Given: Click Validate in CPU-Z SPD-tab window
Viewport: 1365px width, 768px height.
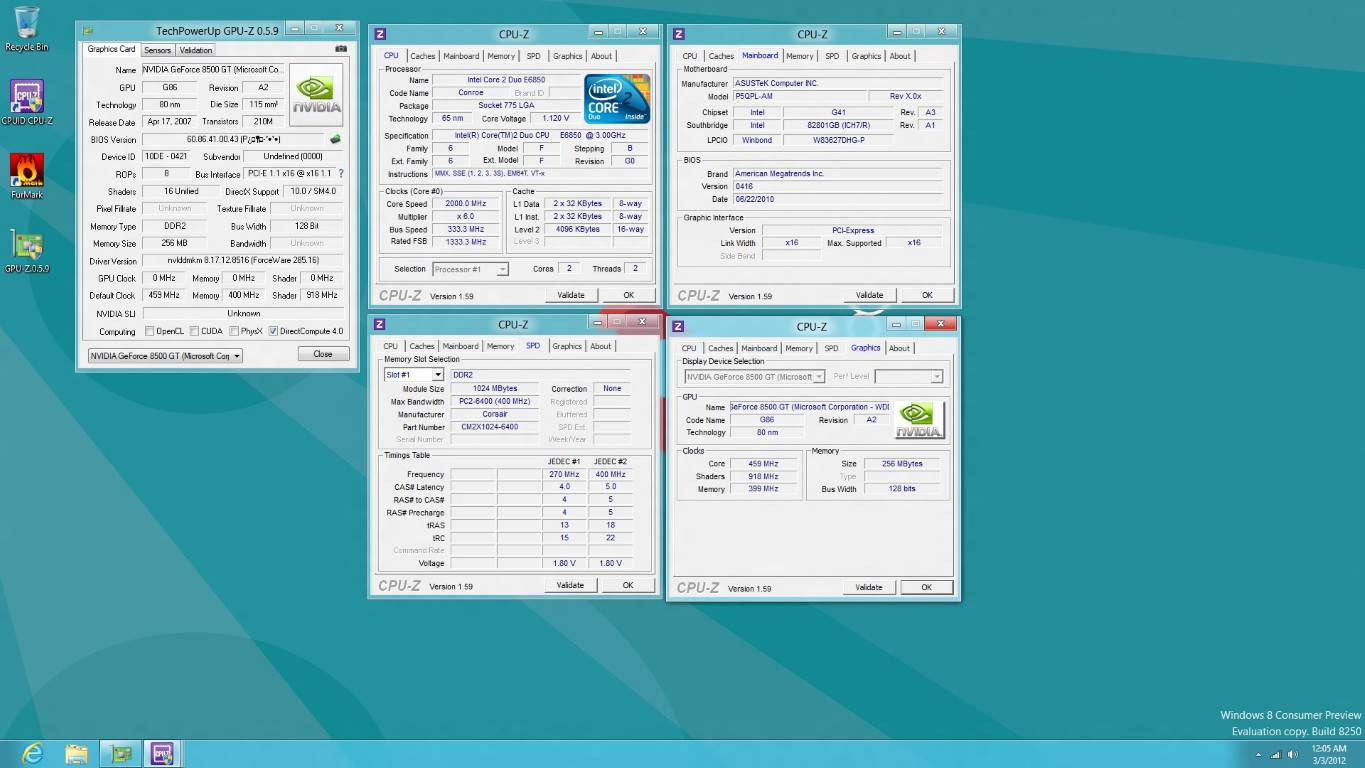Looking at the screenshot, I should [x=570, y=585].
